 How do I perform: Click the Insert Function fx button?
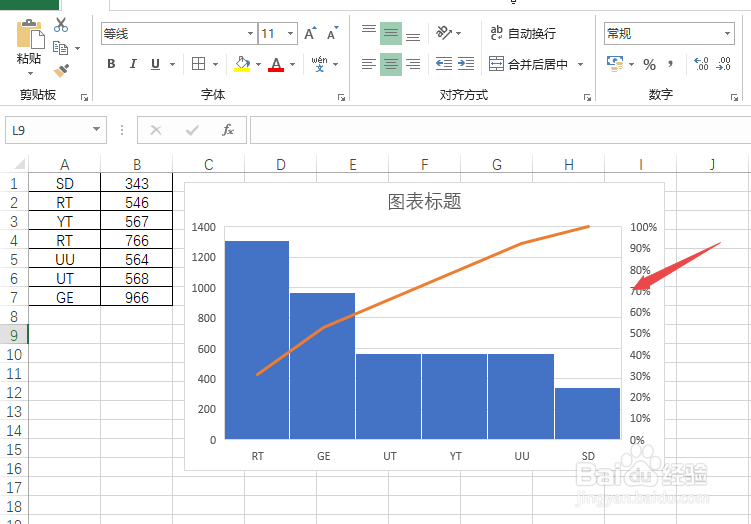pyautogui.click(x=228, y=130)
